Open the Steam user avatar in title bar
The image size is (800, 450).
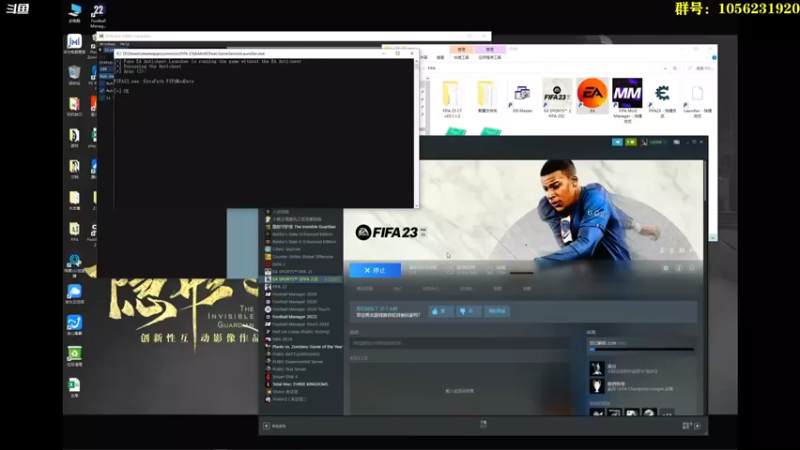(x=644, y=142)
